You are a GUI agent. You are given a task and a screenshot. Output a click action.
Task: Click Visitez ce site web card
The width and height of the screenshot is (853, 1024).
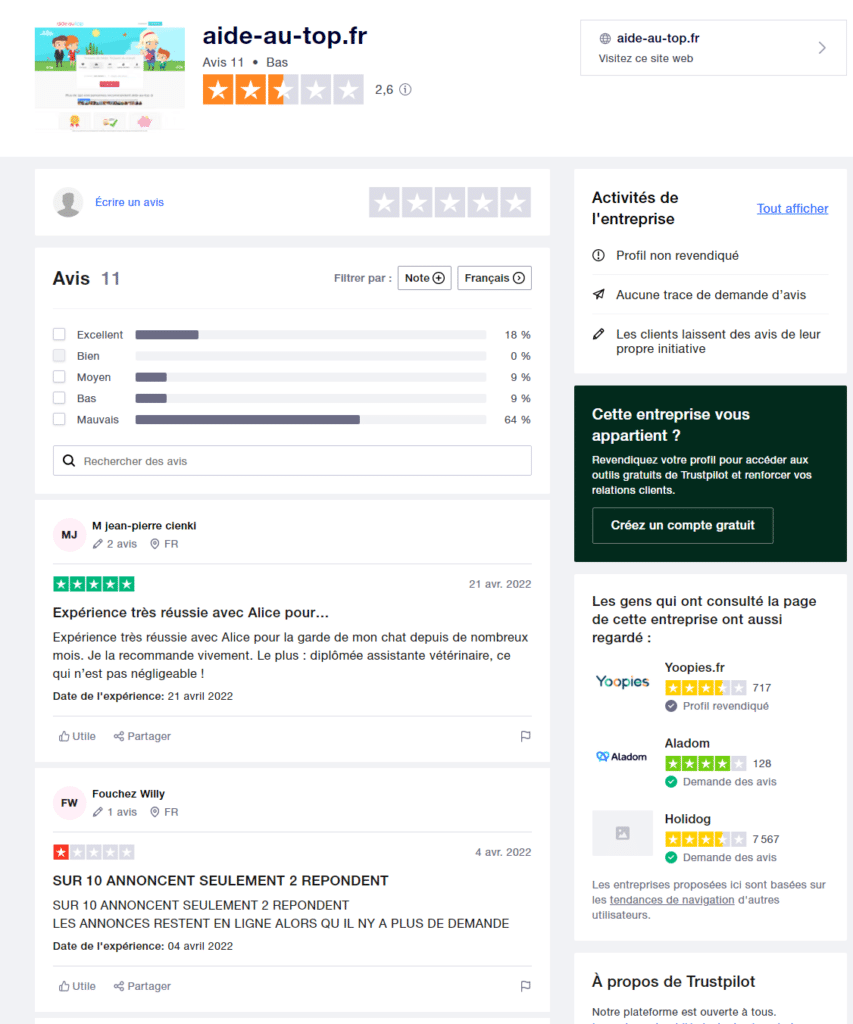713,48
